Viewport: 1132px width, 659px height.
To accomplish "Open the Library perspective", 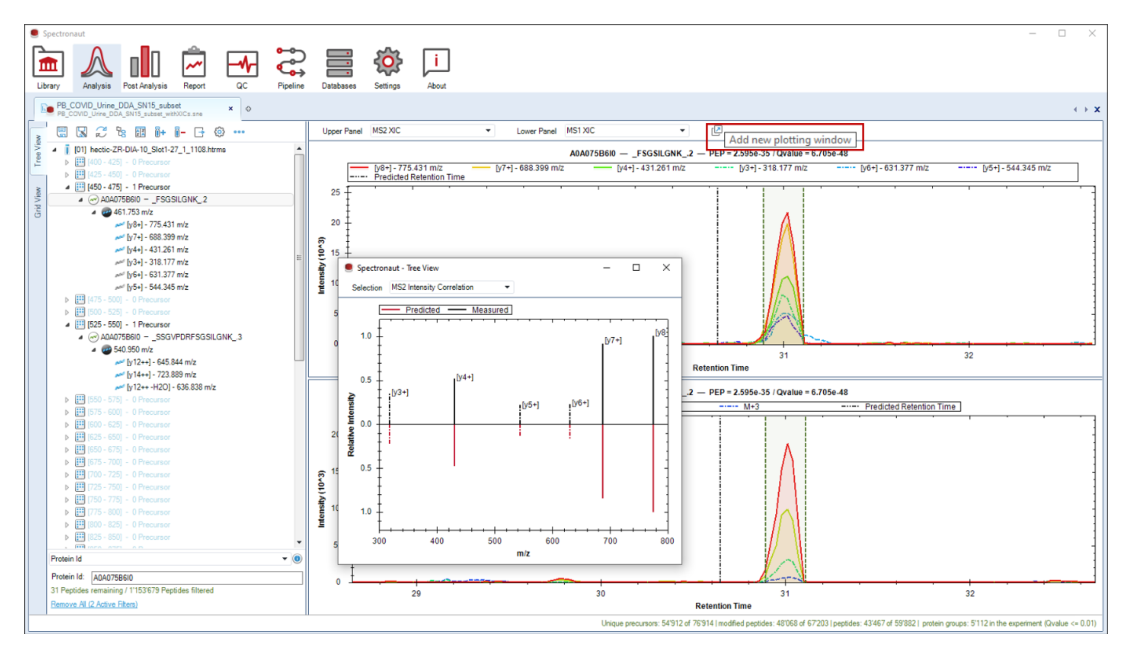I will 48,68.
